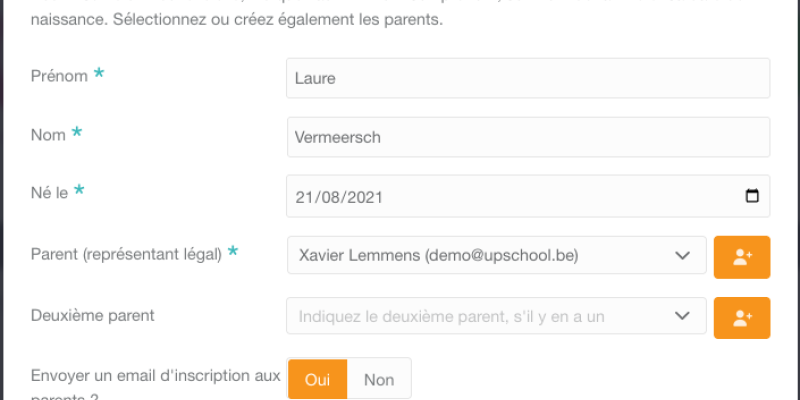The width and height of the screenshot is (800, 400).
Task: Click the Deuxième parent label
Action: pyautogui.click(x=92, y=315)
